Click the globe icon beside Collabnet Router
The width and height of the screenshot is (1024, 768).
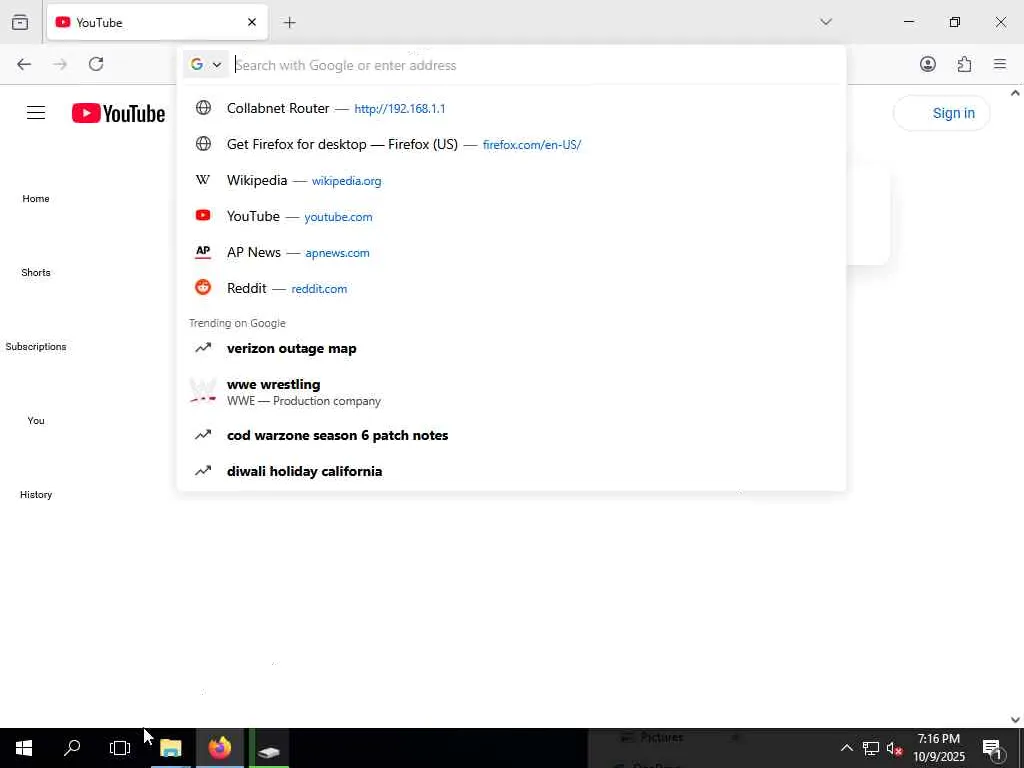coord(203,108)
